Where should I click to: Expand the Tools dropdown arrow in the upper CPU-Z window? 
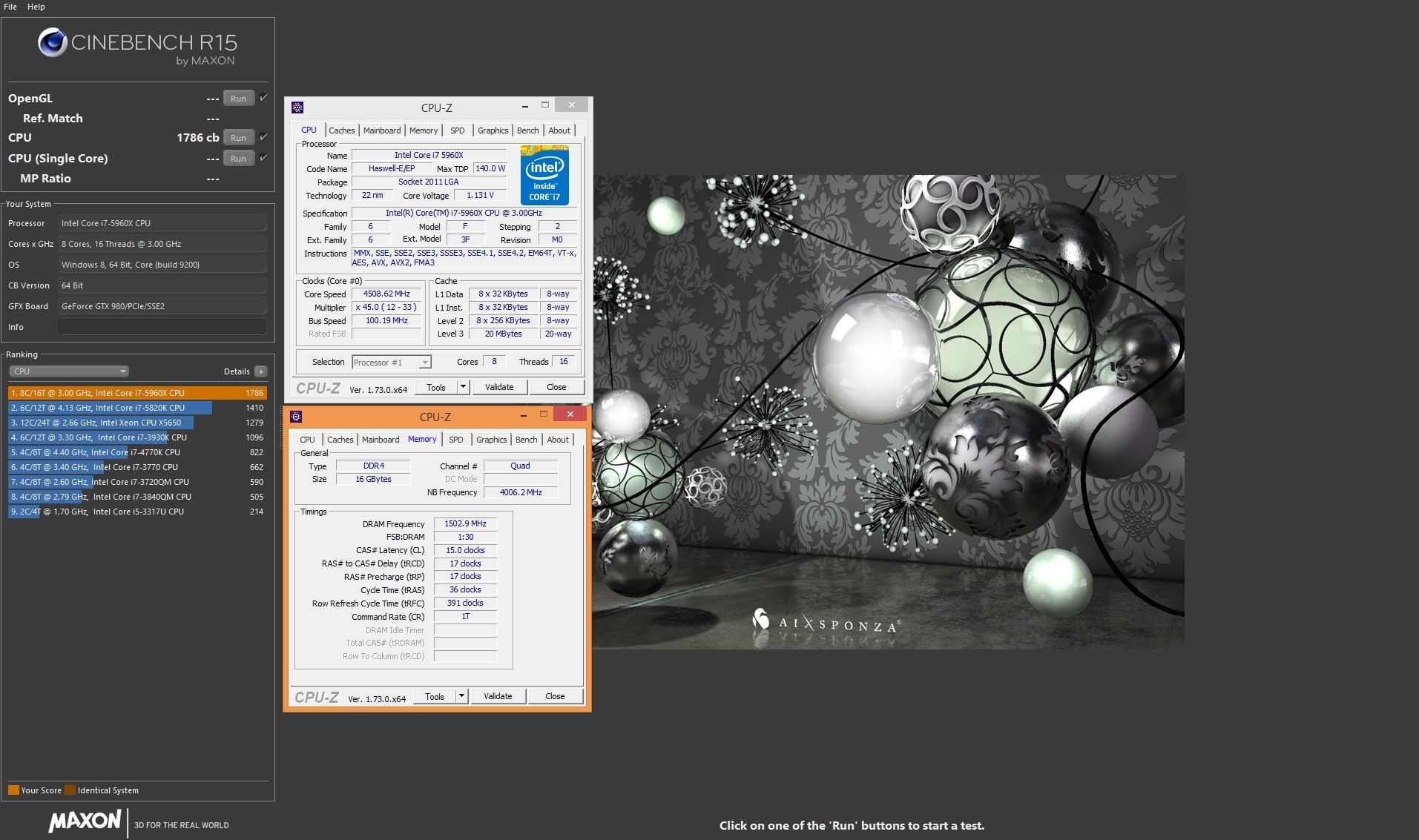(x=463, y=387)
